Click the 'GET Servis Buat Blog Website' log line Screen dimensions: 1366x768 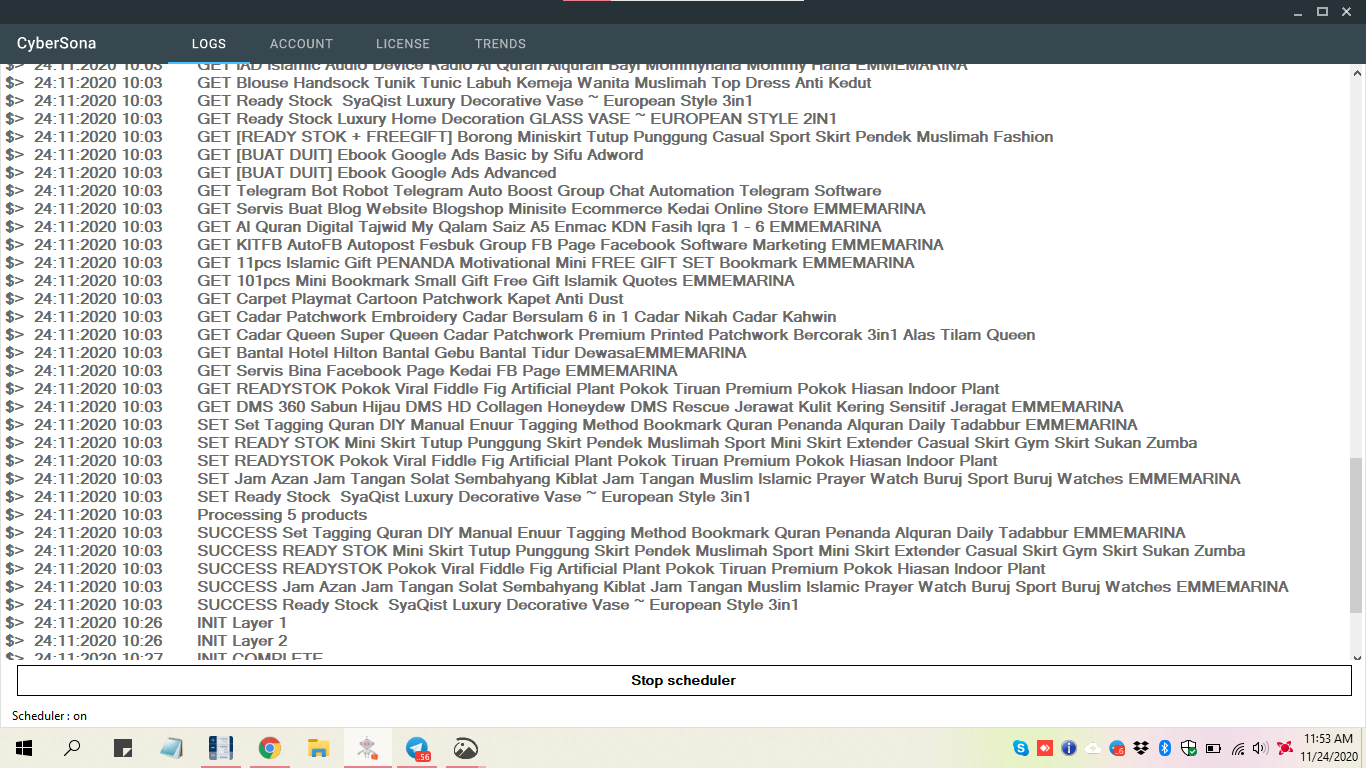[x=561, y=209]
